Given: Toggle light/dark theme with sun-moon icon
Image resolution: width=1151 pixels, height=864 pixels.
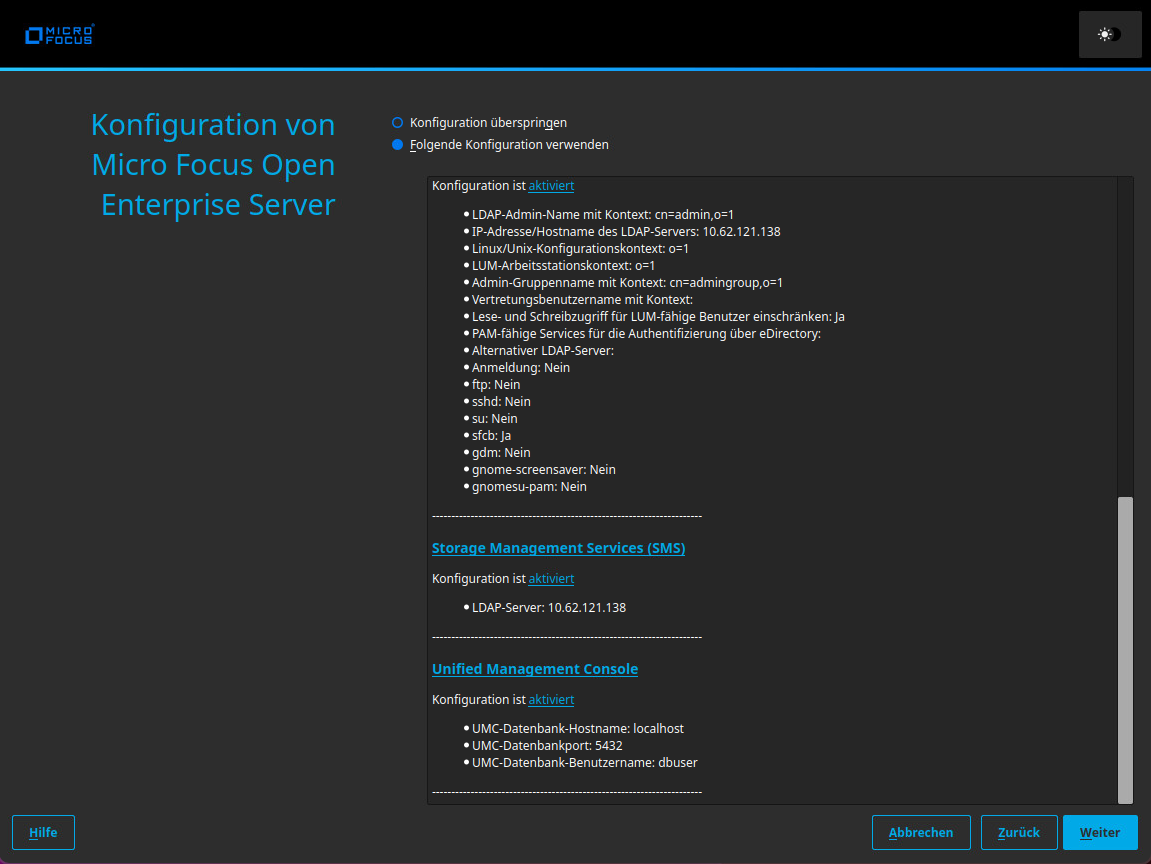Looking at the screenshot, I should [1108, 33].
